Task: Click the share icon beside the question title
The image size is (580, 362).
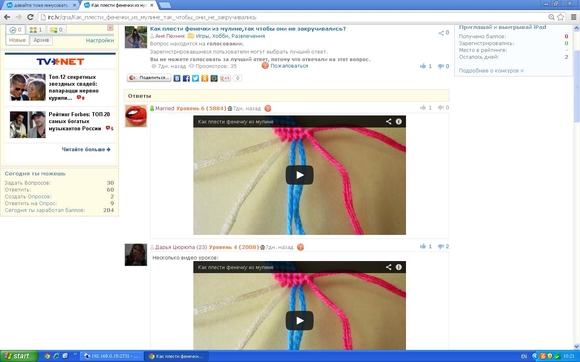Action: (x=441, y=33)
